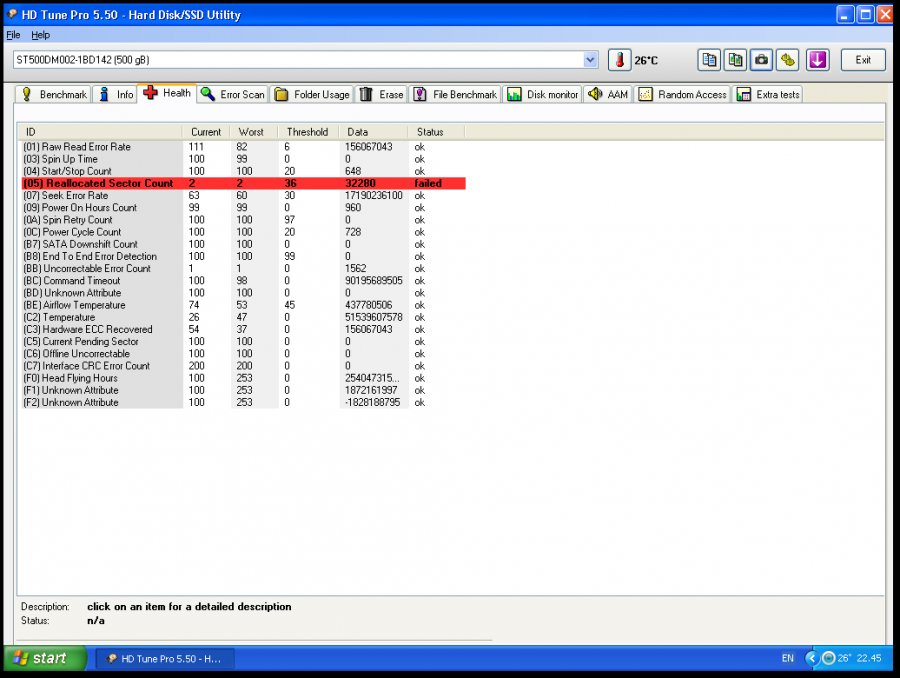
Task: Select the Interface CRC Error Count row
Action: (x=243, y=366)
